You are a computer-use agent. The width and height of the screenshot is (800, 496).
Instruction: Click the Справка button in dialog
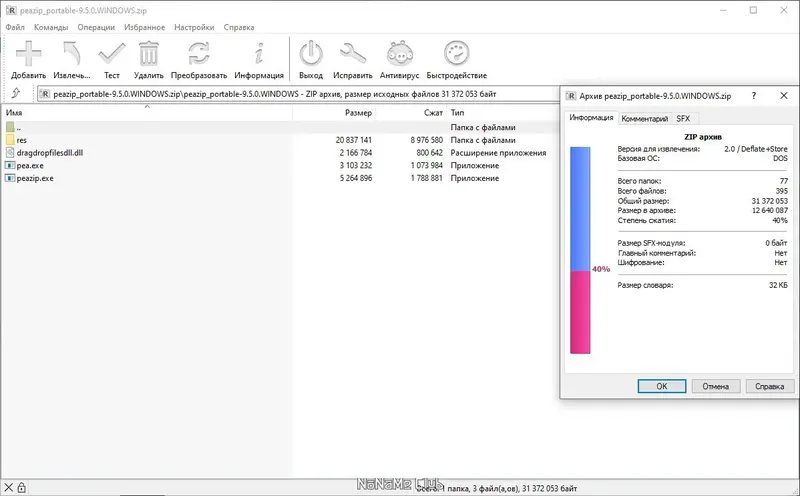pos(769,386)
